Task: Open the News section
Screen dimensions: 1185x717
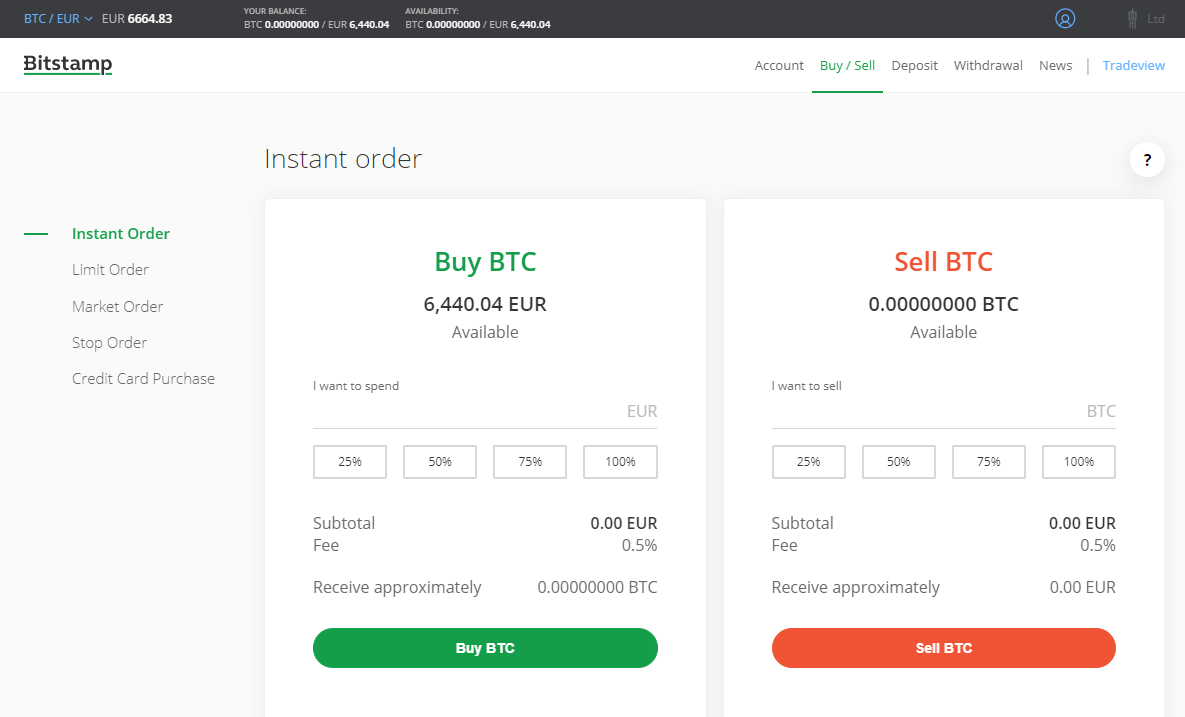Action: [1055, 65]
